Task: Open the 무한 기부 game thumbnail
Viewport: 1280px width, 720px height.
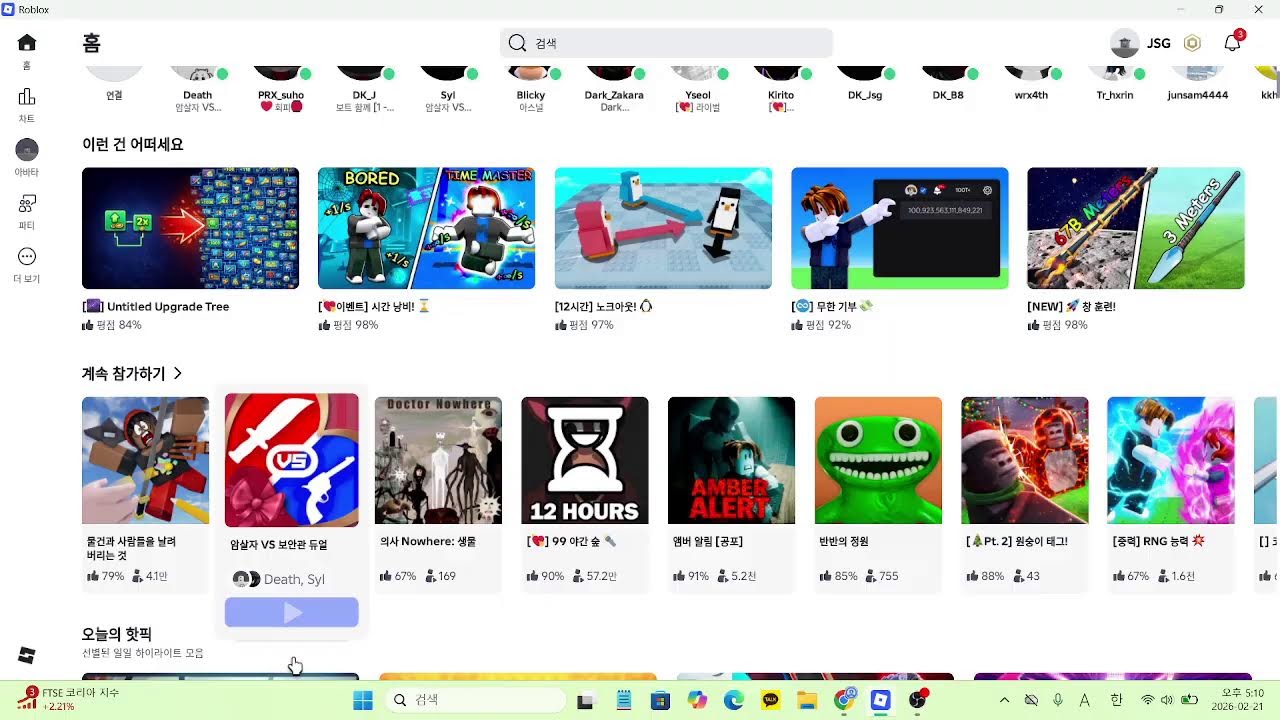Action: 899,228
